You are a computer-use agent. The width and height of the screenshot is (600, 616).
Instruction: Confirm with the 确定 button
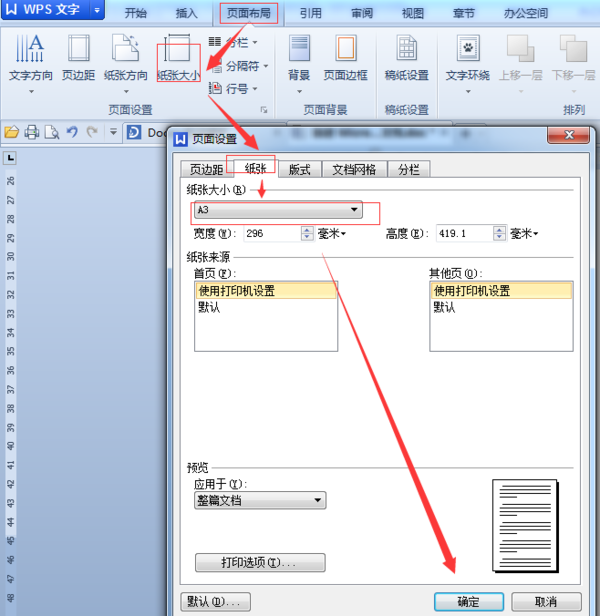[469, 602]
